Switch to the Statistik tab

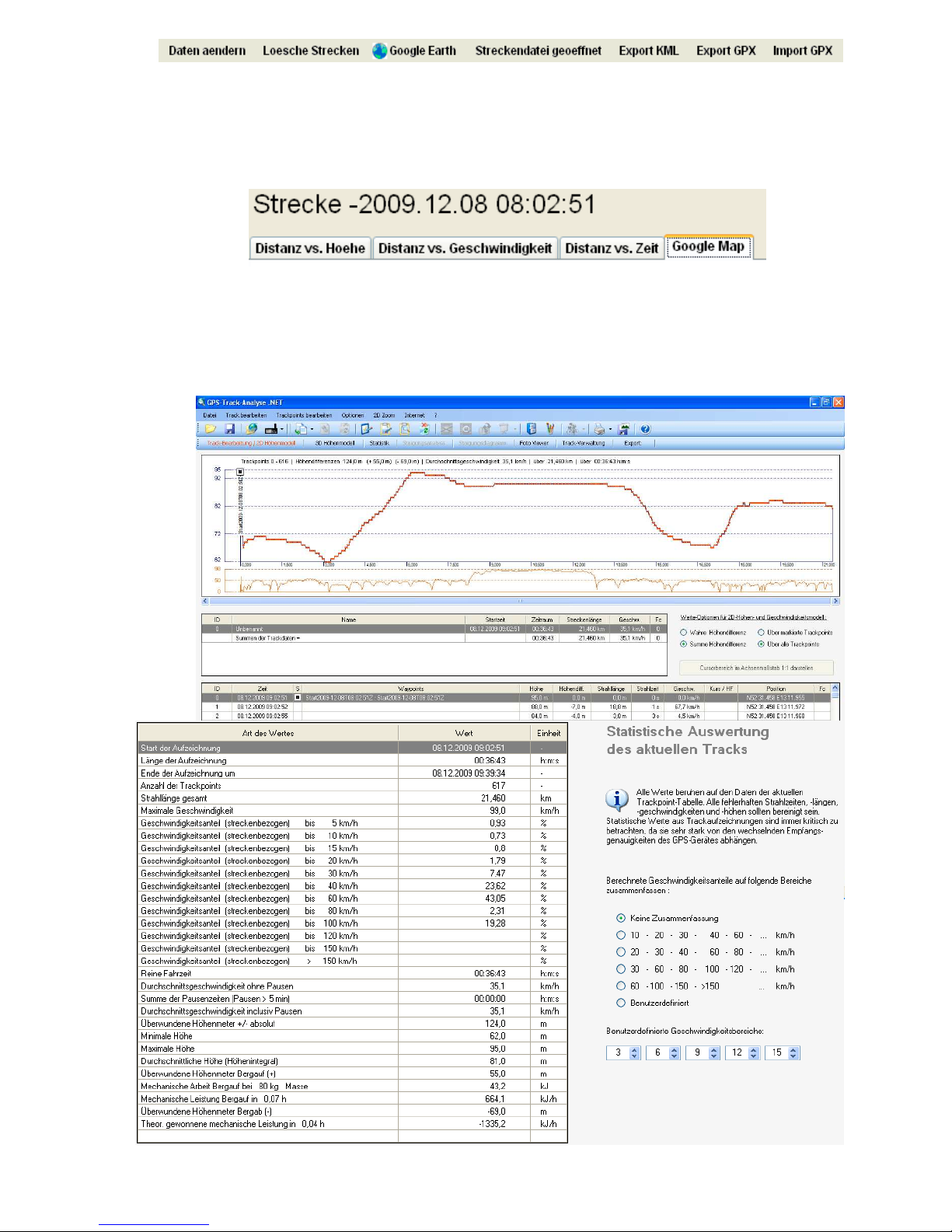pos(379,443)
